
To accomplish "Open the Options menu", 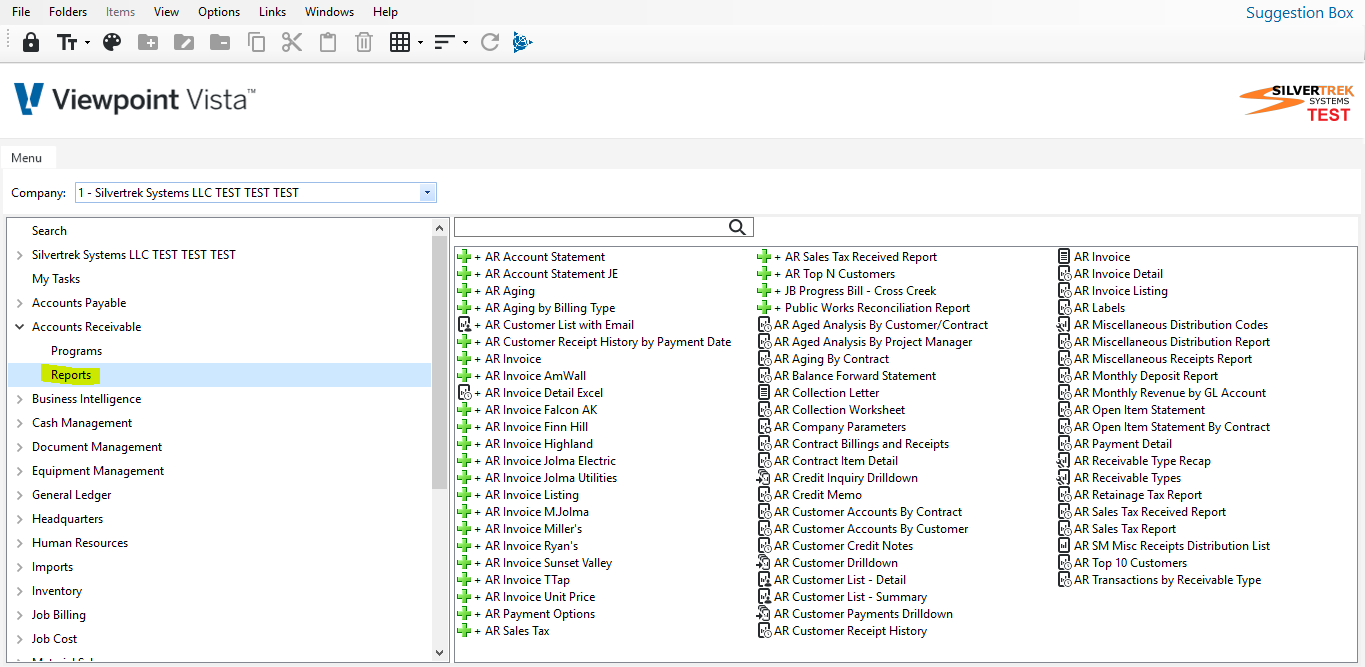I will pyautogui.click(x=219, y=12).
